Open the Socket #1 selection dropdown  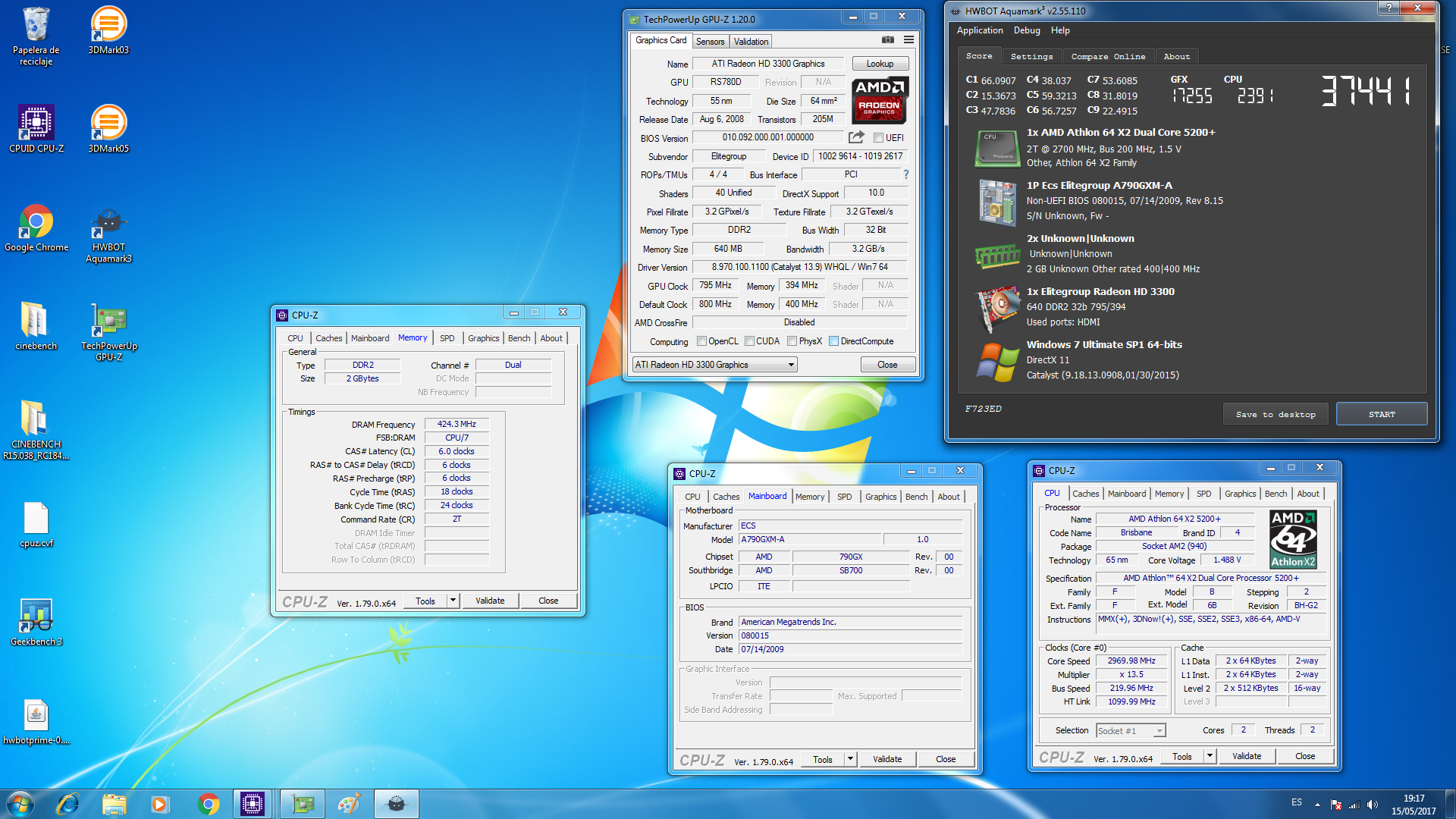1131,731
